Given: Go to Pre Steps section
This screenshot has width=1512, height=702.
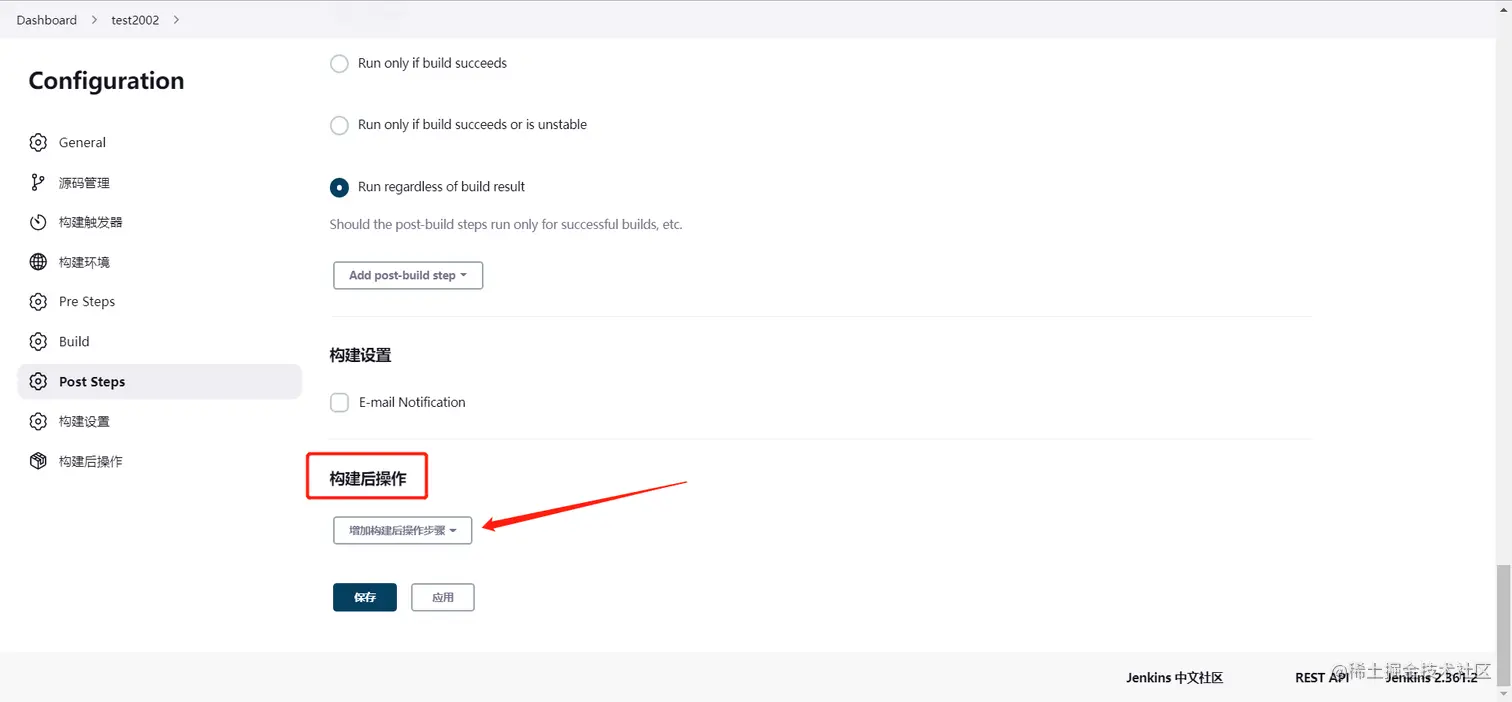Looking at the screenshot, I should pos(159,301).
